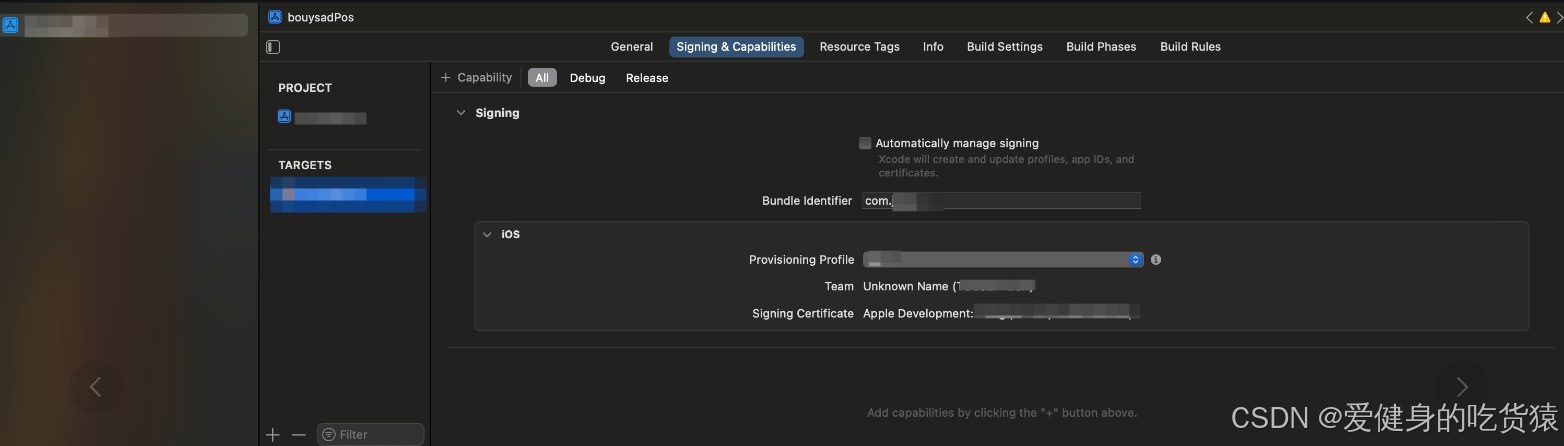Click the Bundle Identifier text field
Screen dimensions: 1564x446
tap(1001, 201)
